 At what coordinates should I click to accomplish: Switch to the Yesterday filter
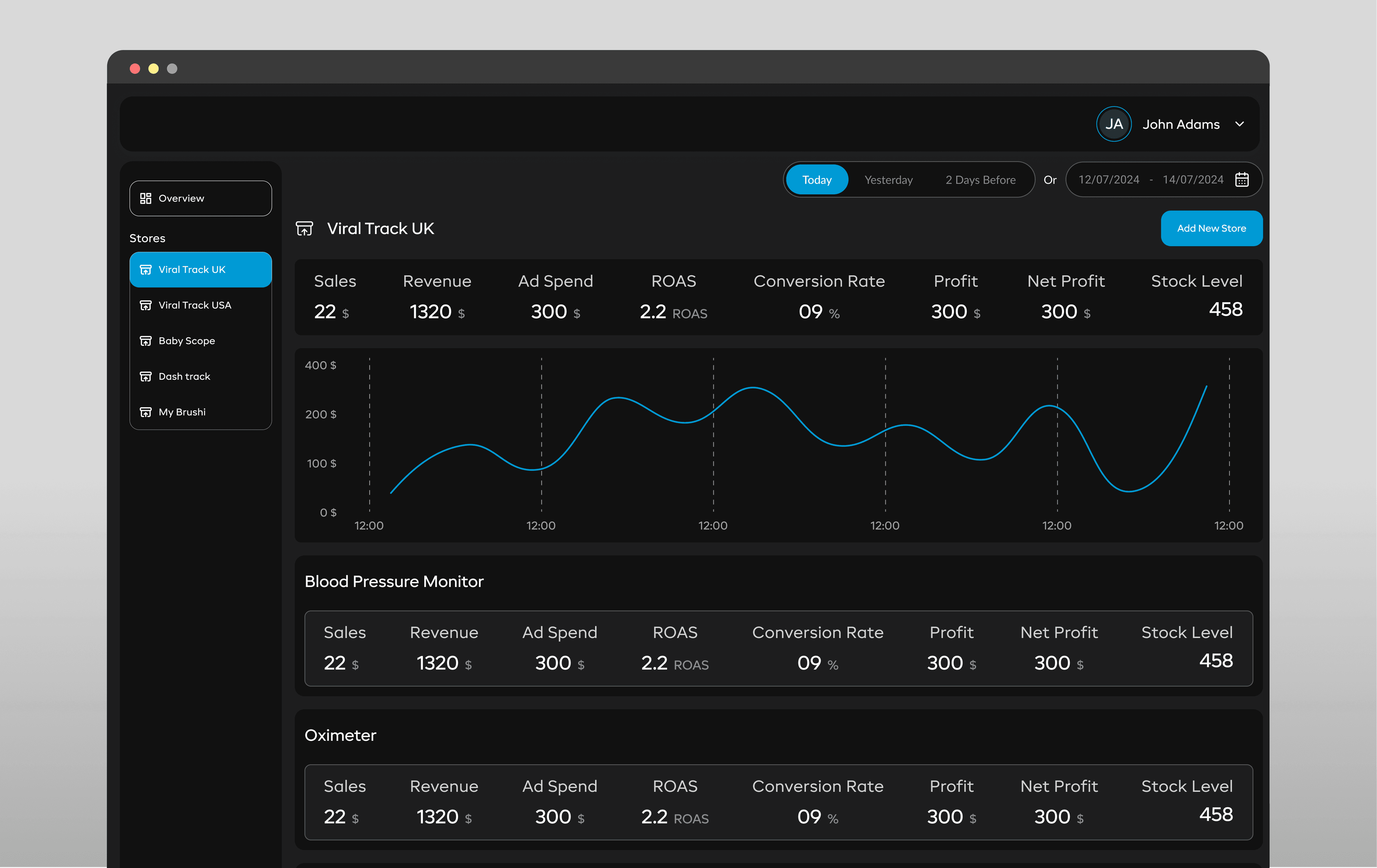tap(889, 180)
